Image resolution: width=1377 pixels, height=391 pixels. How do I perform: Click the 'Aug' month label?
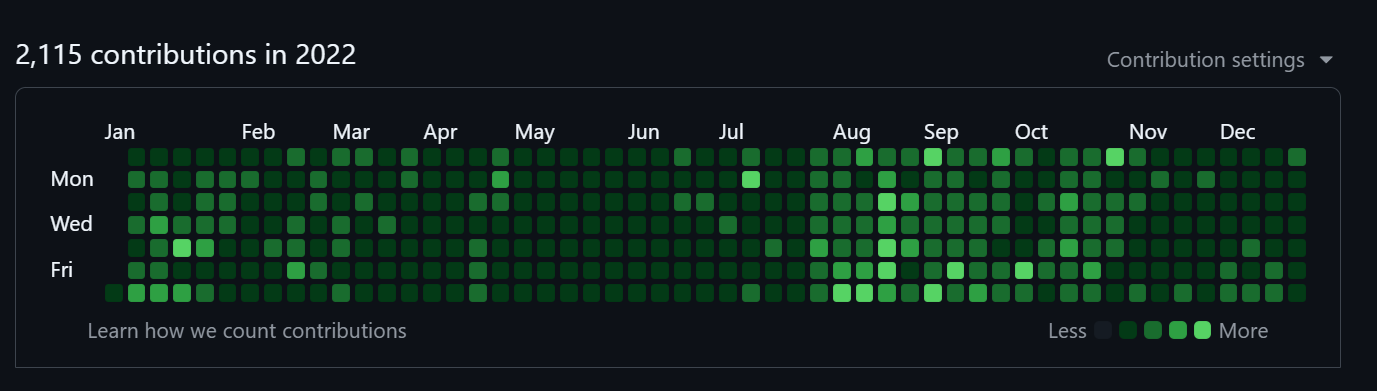tap(852, 132)
